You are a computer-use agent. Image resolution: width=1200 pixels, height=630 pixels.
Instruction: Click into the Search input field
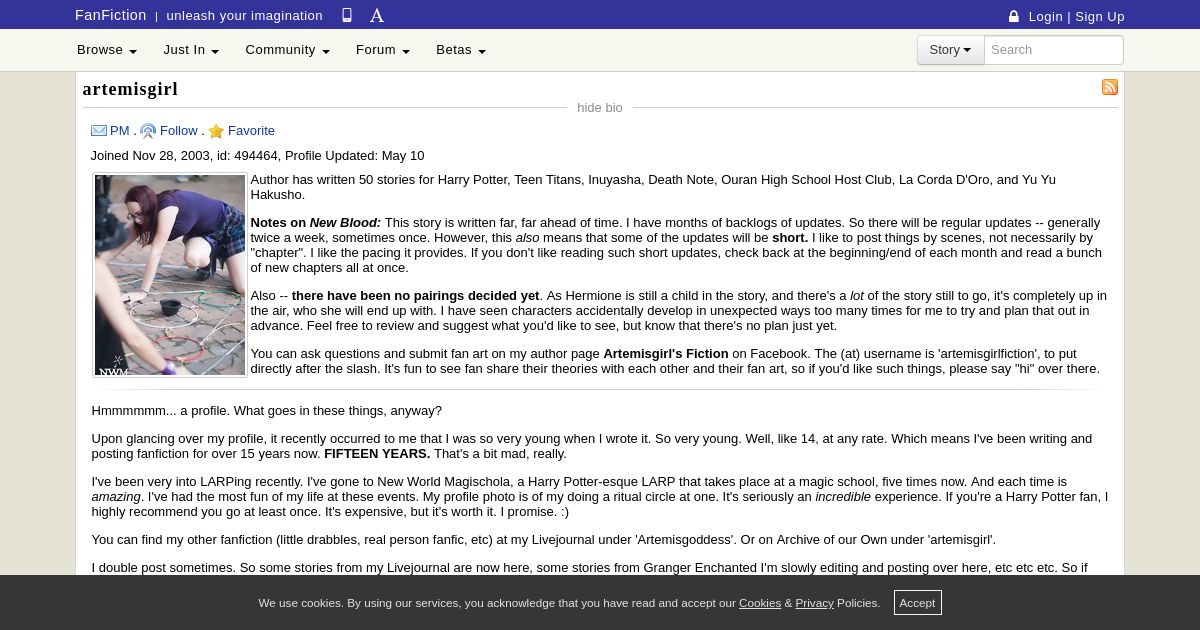pos(1054,50)
